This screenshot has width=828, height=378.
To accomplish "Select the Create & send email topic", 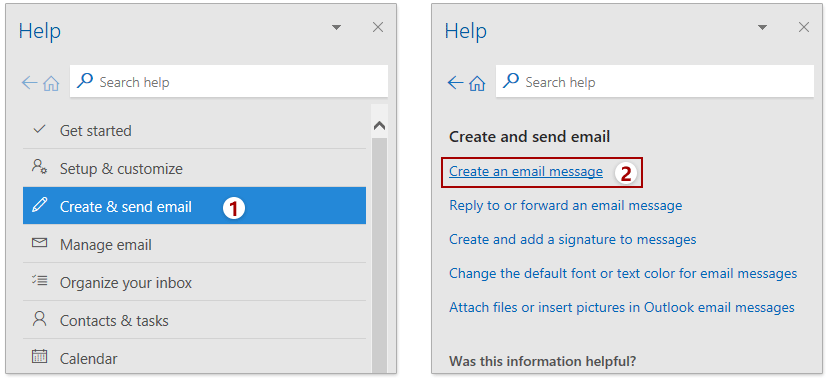I will click(194, 205).
